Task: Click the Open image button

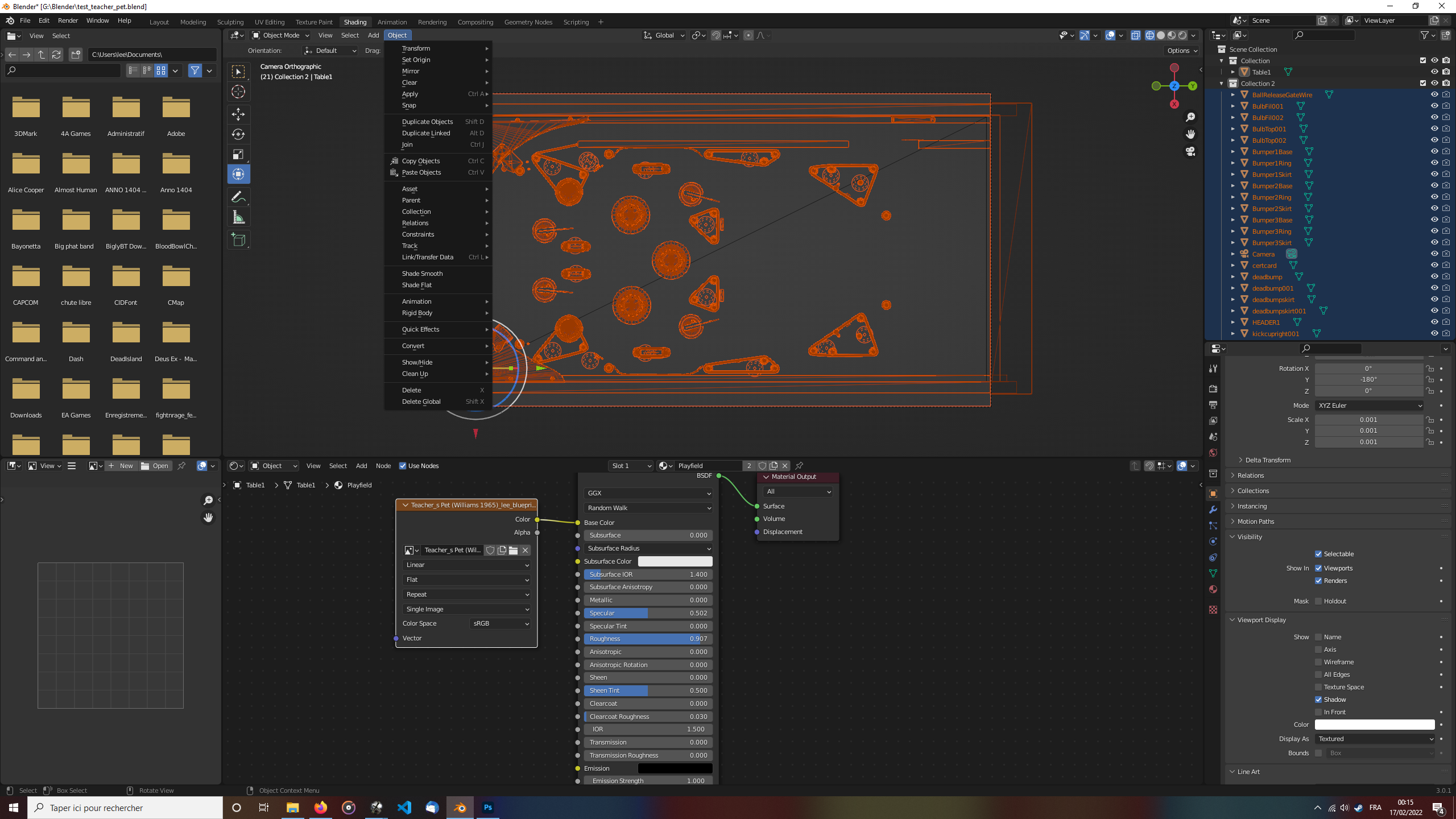Action: (x=155, y=466)
